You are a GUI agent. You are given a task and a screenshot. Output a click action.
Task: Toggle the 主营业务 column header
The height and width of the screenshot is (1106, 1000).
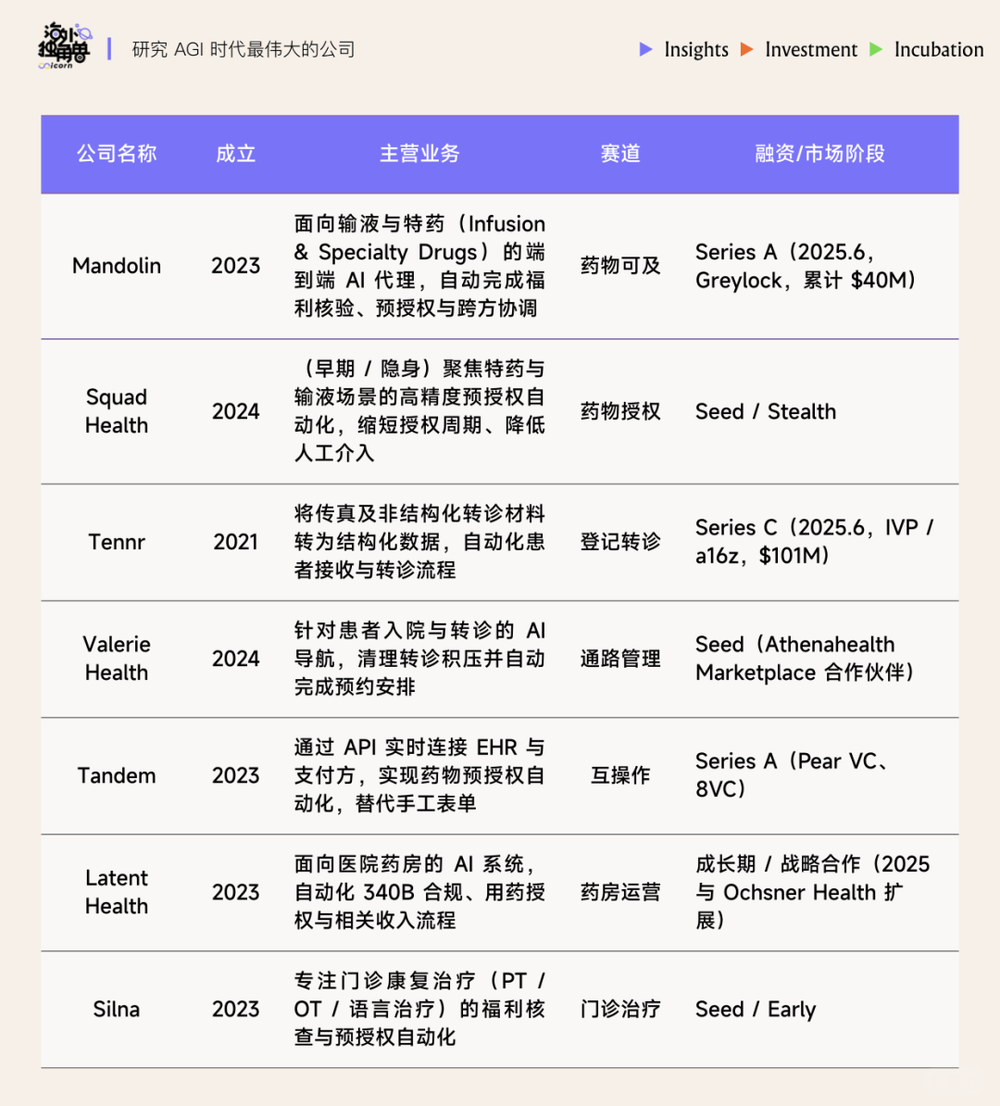420,154
